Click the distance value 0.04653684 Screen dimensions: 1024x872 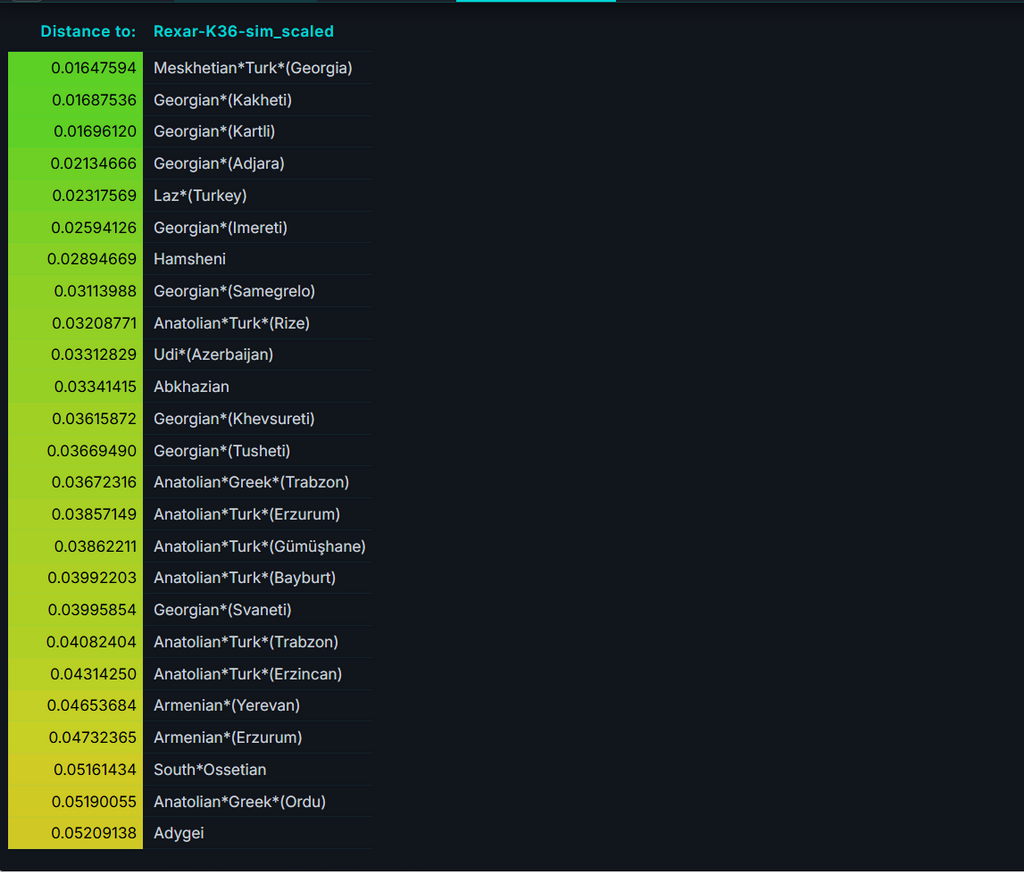91,705
